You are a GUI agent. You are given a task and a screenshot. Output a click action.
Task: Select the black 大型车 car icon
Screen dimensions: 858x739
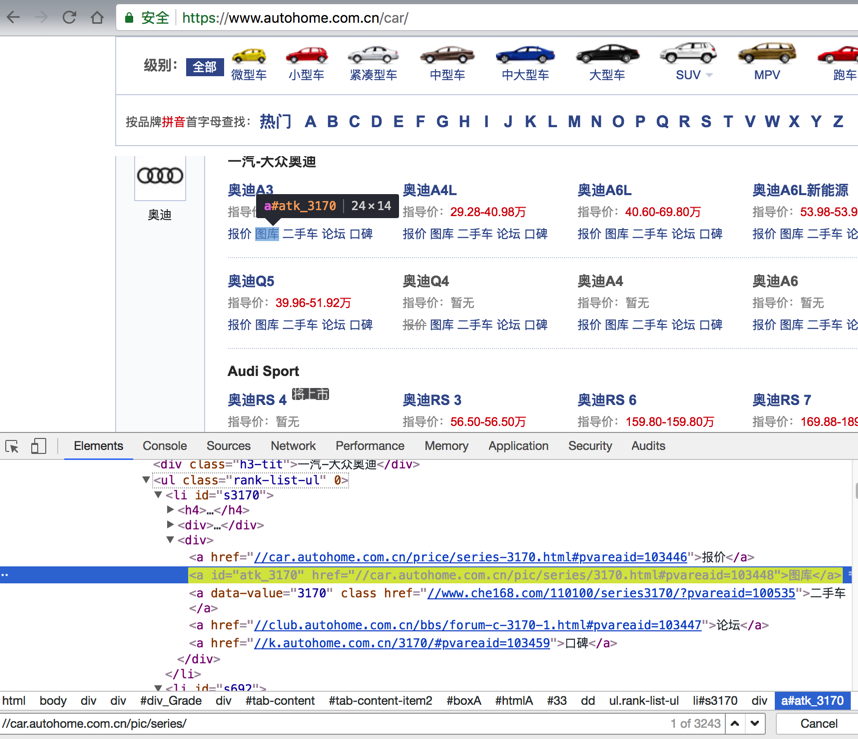point(607,54)
